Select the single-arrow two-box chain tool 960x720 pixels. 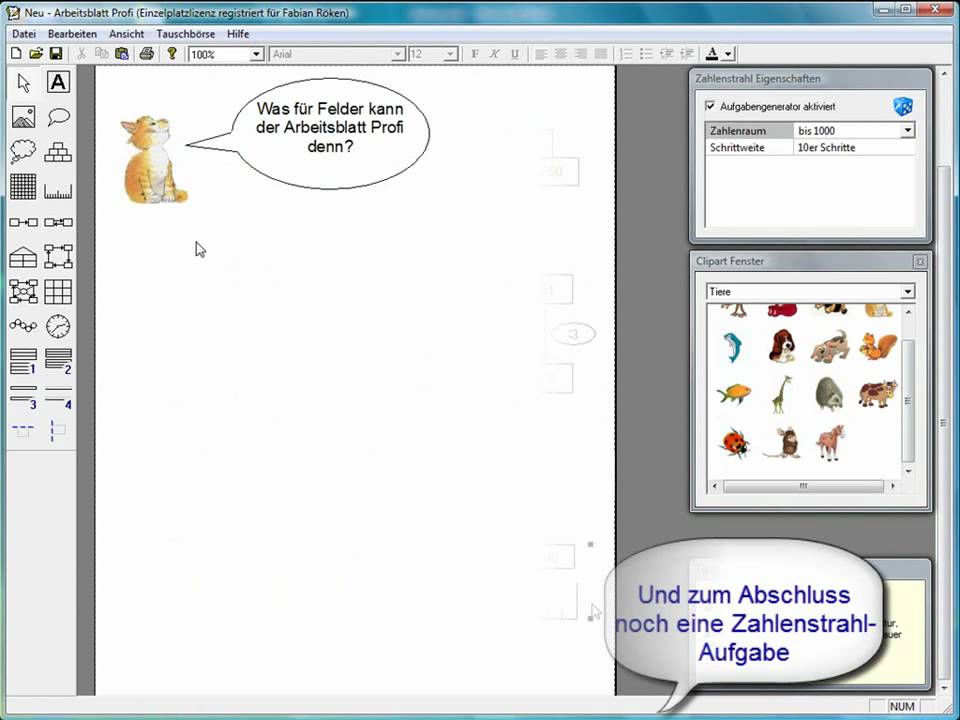23,222
